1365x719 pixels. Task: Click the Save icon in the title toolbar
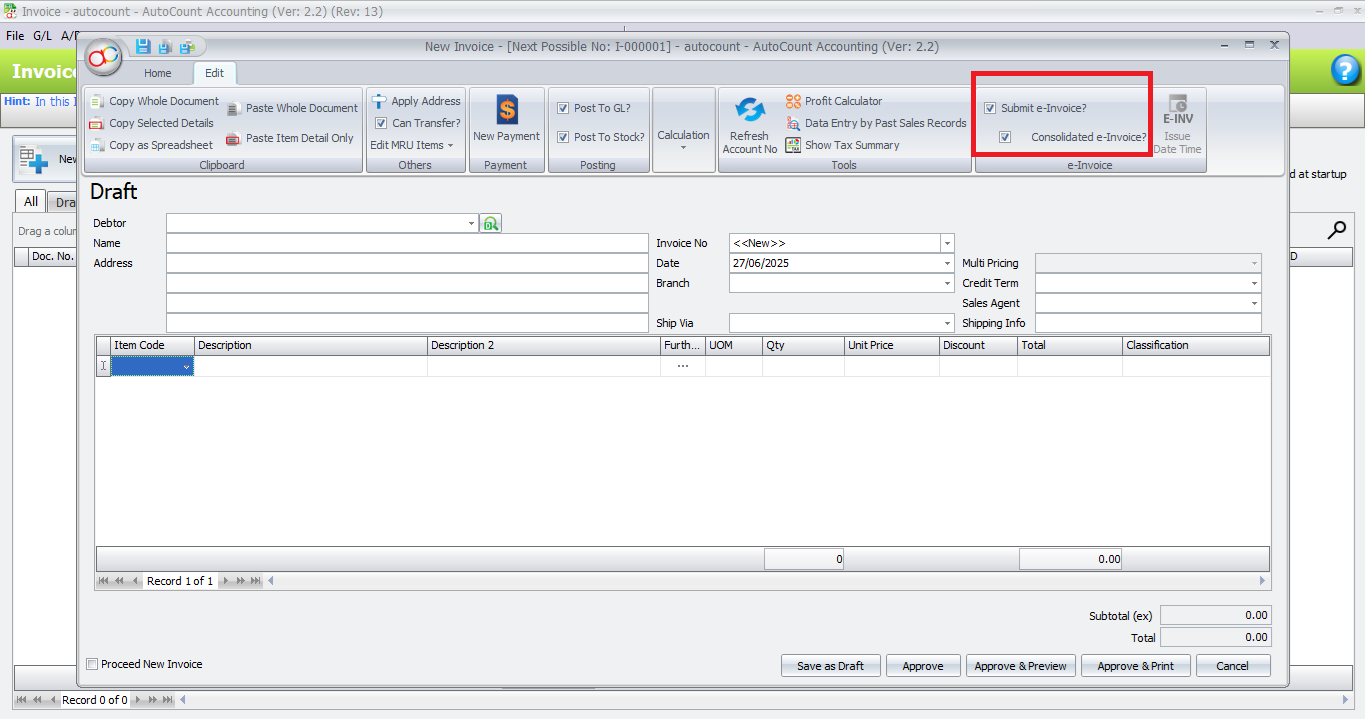[141, 46]
